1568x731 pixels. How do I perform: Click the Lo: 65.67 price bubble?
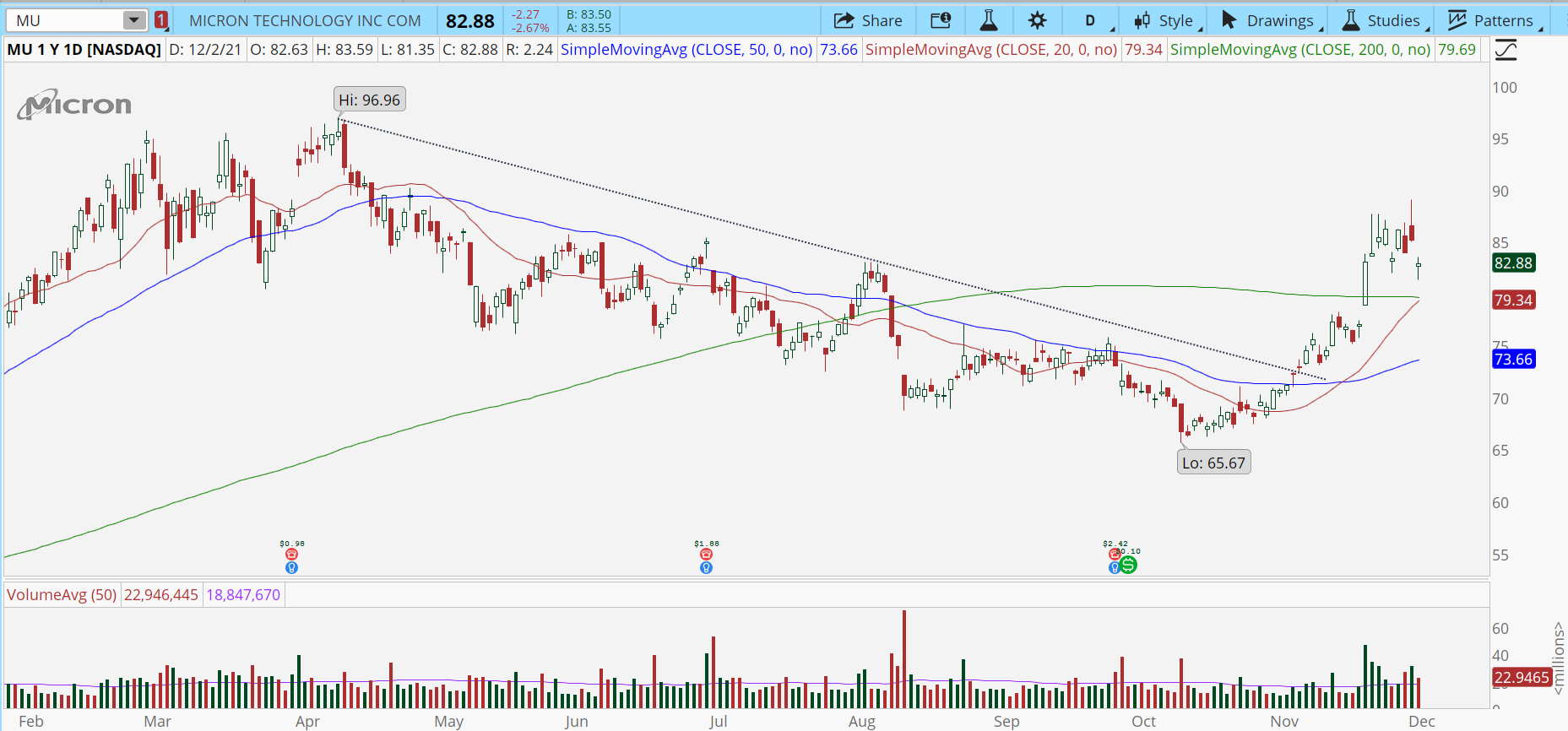point(1213,463)
